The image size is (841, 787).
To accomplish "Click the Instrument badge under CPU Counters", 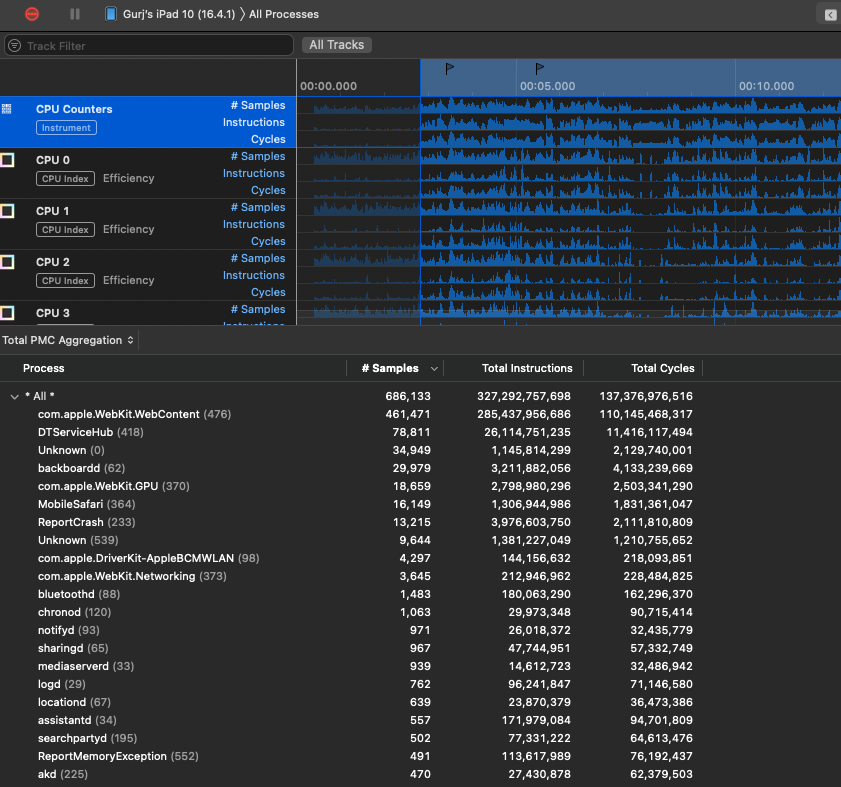I will click(x=66, y=128).
